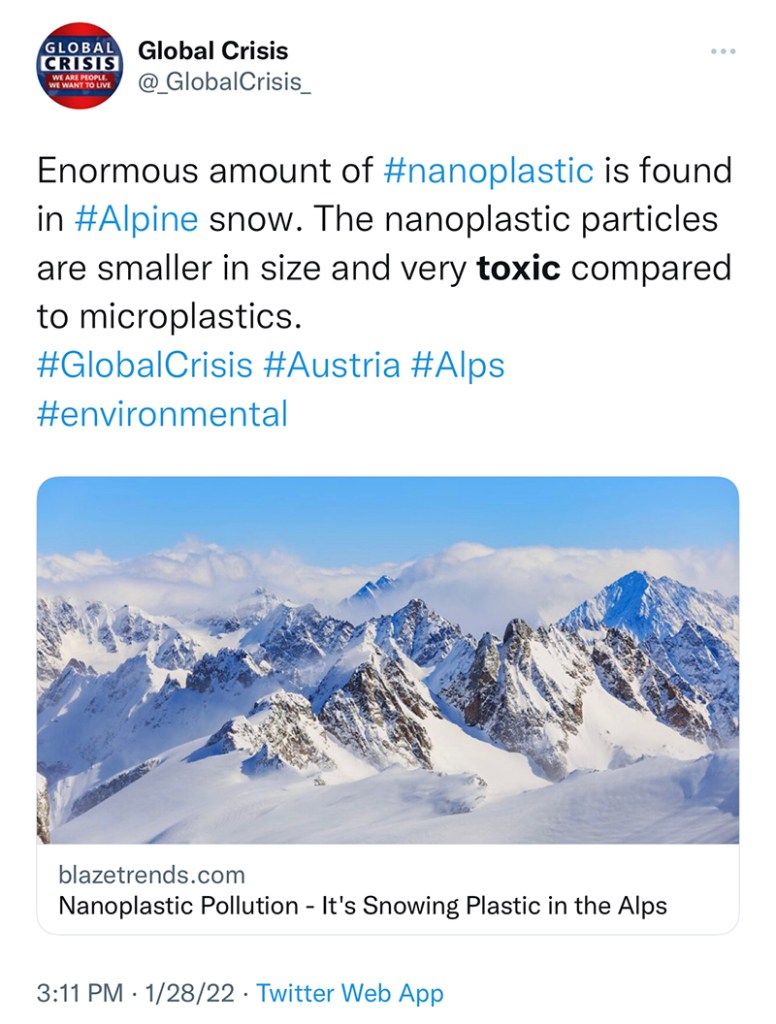Open the @_GlobalCrisis_ handle link

coord(224,82)
